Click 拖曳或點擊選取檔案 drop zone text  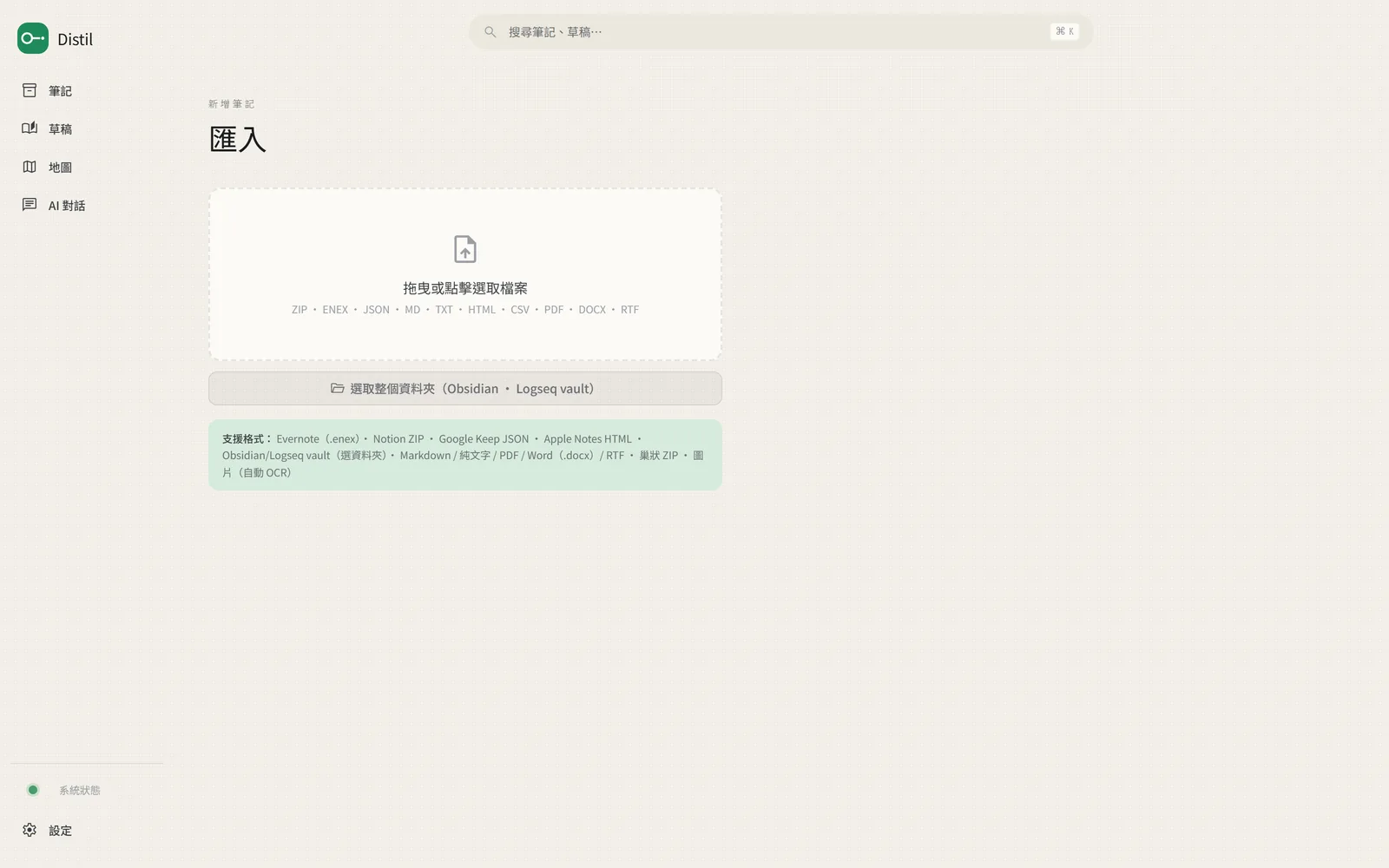tap(465, 288)
